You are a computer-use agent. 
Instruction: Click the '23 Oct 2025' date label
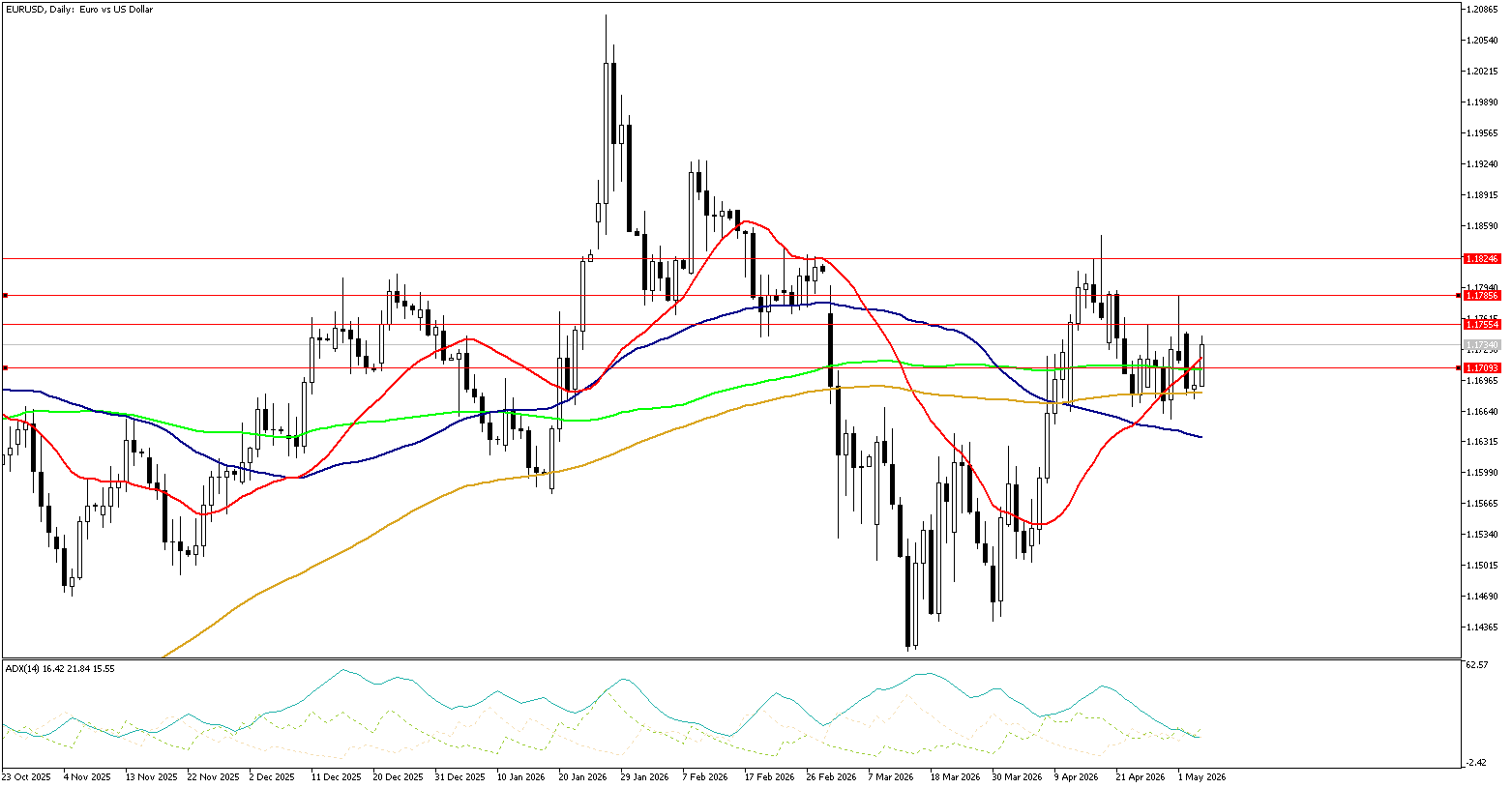click(25, 776)
